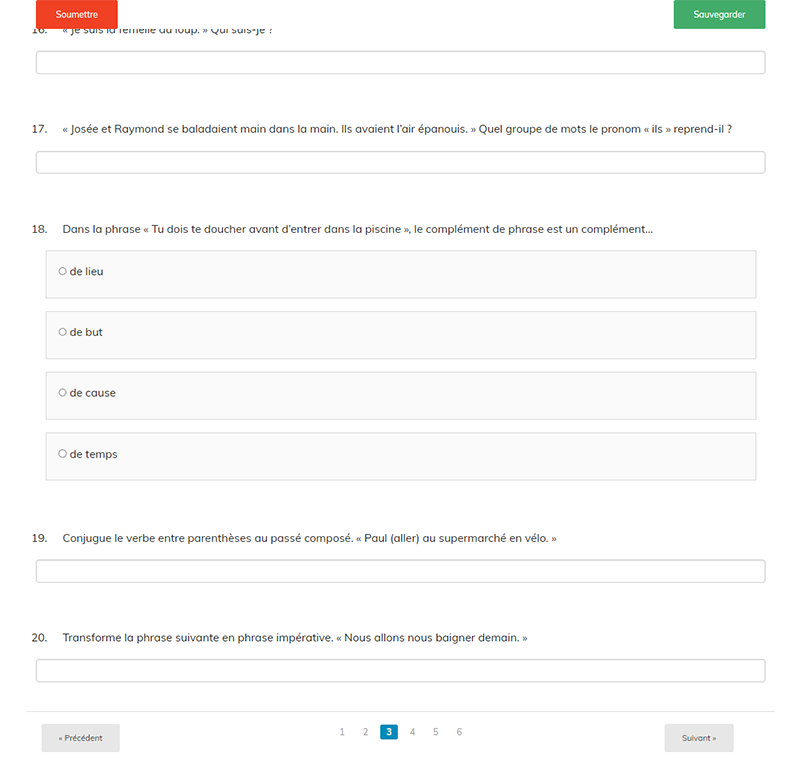Click the highlighted page 3 indicator

coord(389,732)
